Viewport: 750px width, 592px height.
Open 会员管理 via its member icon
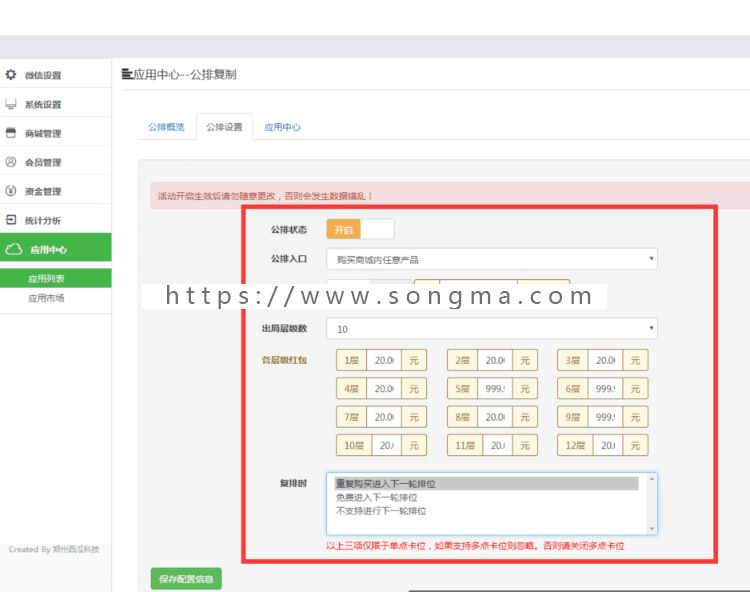[11, 162]
